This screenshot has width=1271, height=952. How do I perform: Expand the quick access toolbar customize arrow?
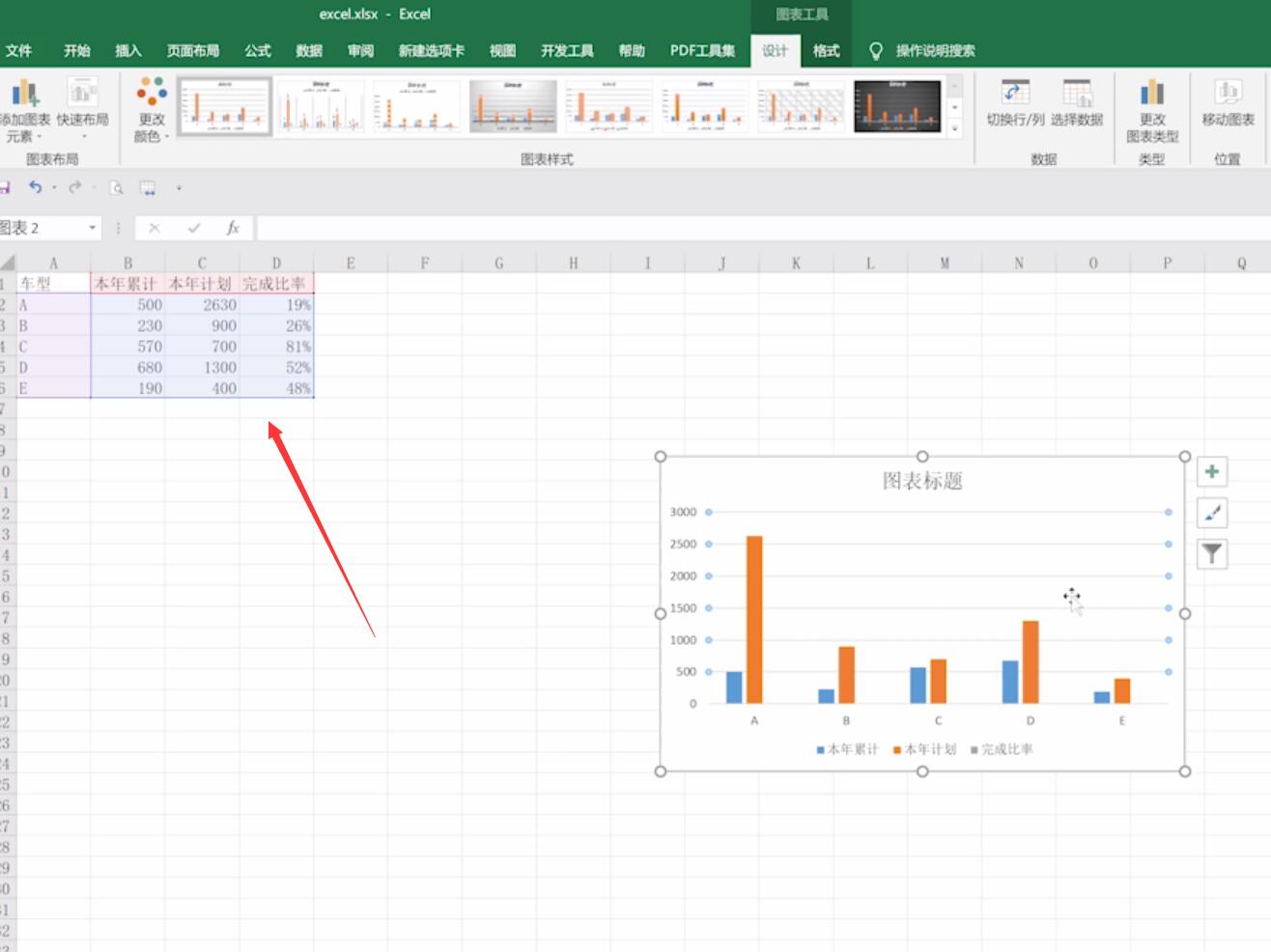point(179,188)
